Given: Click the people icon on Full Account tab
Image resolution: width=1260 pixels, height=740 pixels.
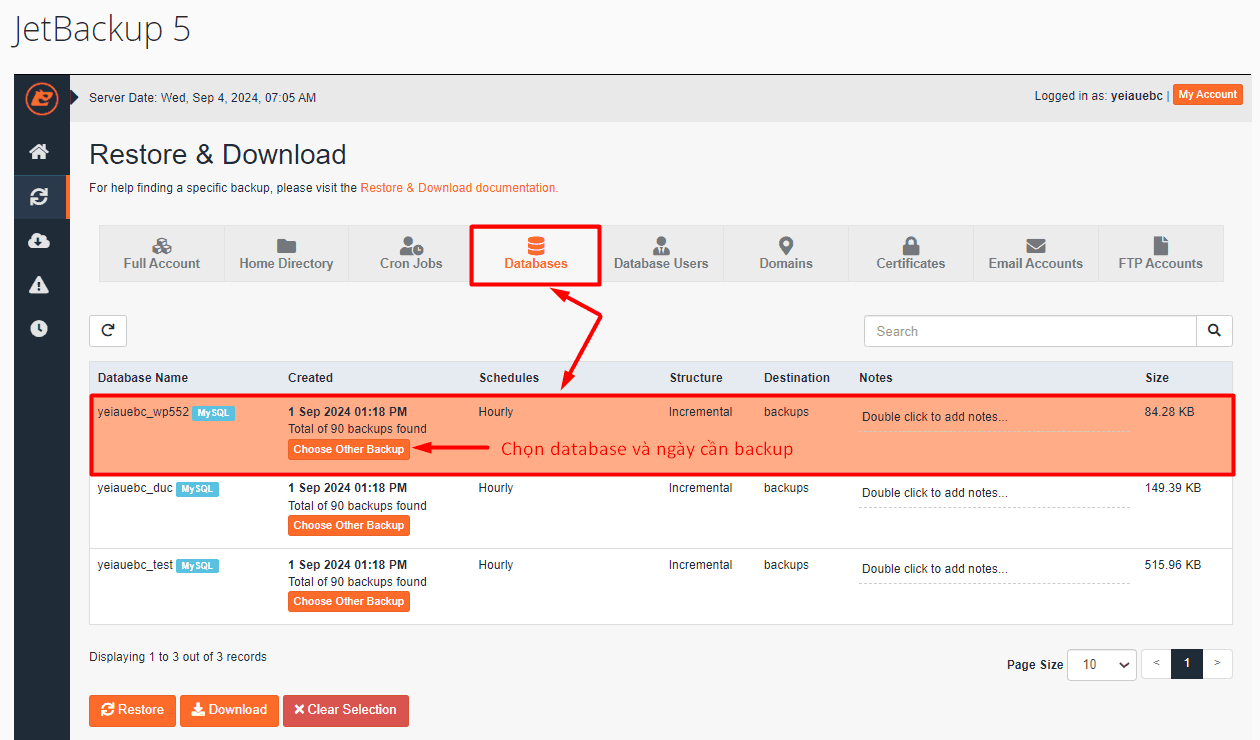Looking at the screenshot, I should tap(161, 246).
